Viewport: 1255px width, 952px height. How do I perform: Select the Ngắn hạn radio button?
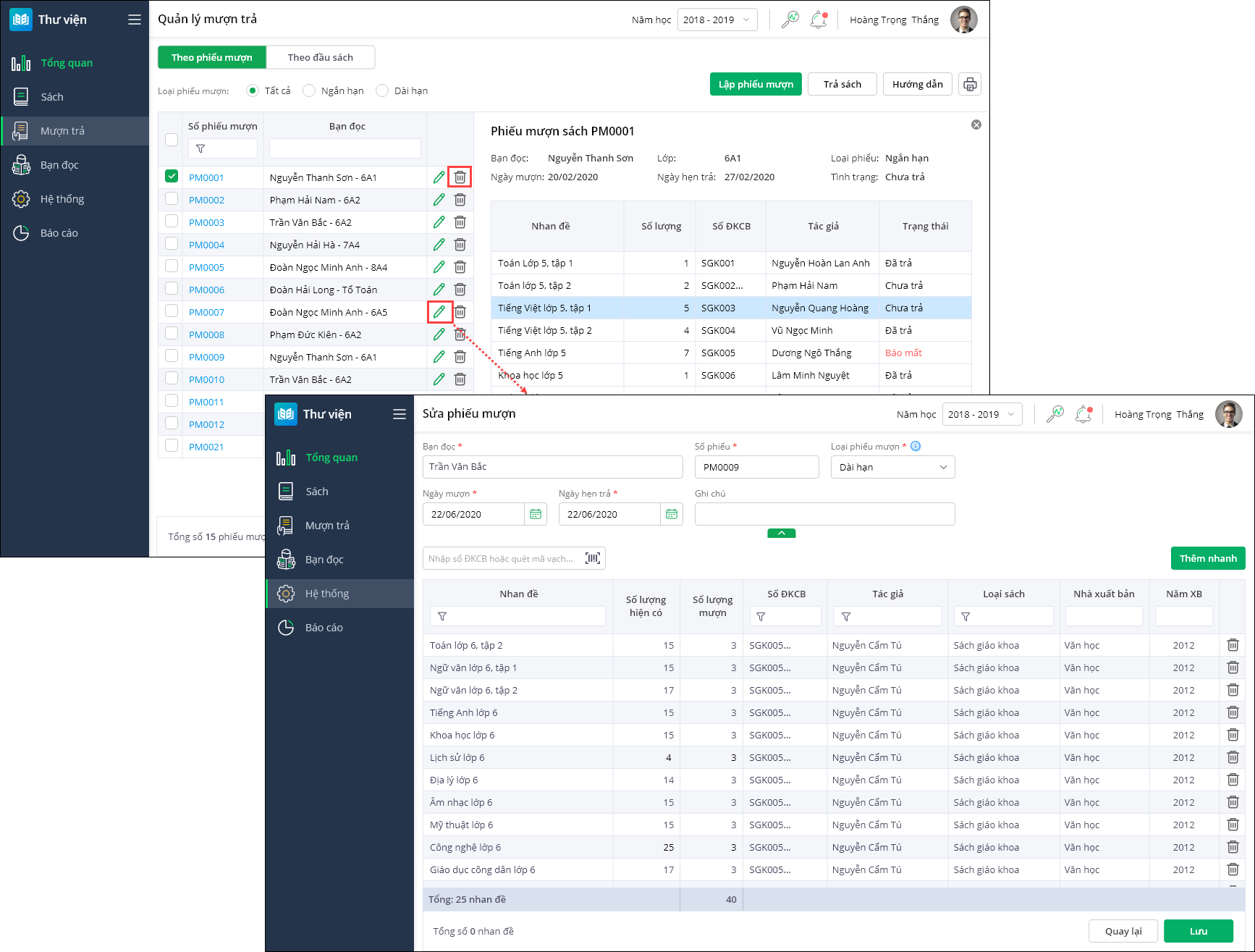click(309, 90)
